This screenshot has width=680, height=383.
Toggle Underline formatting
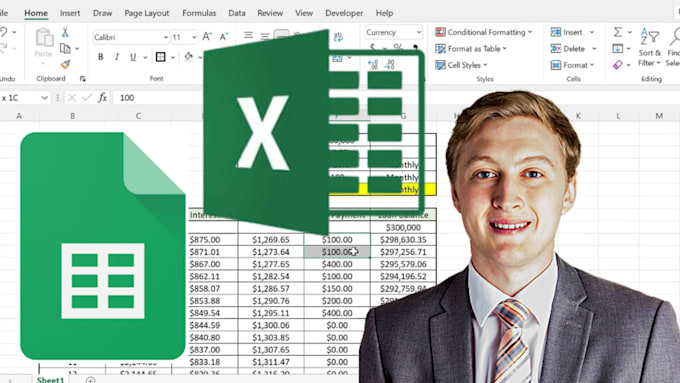click(x=133, y=57)
